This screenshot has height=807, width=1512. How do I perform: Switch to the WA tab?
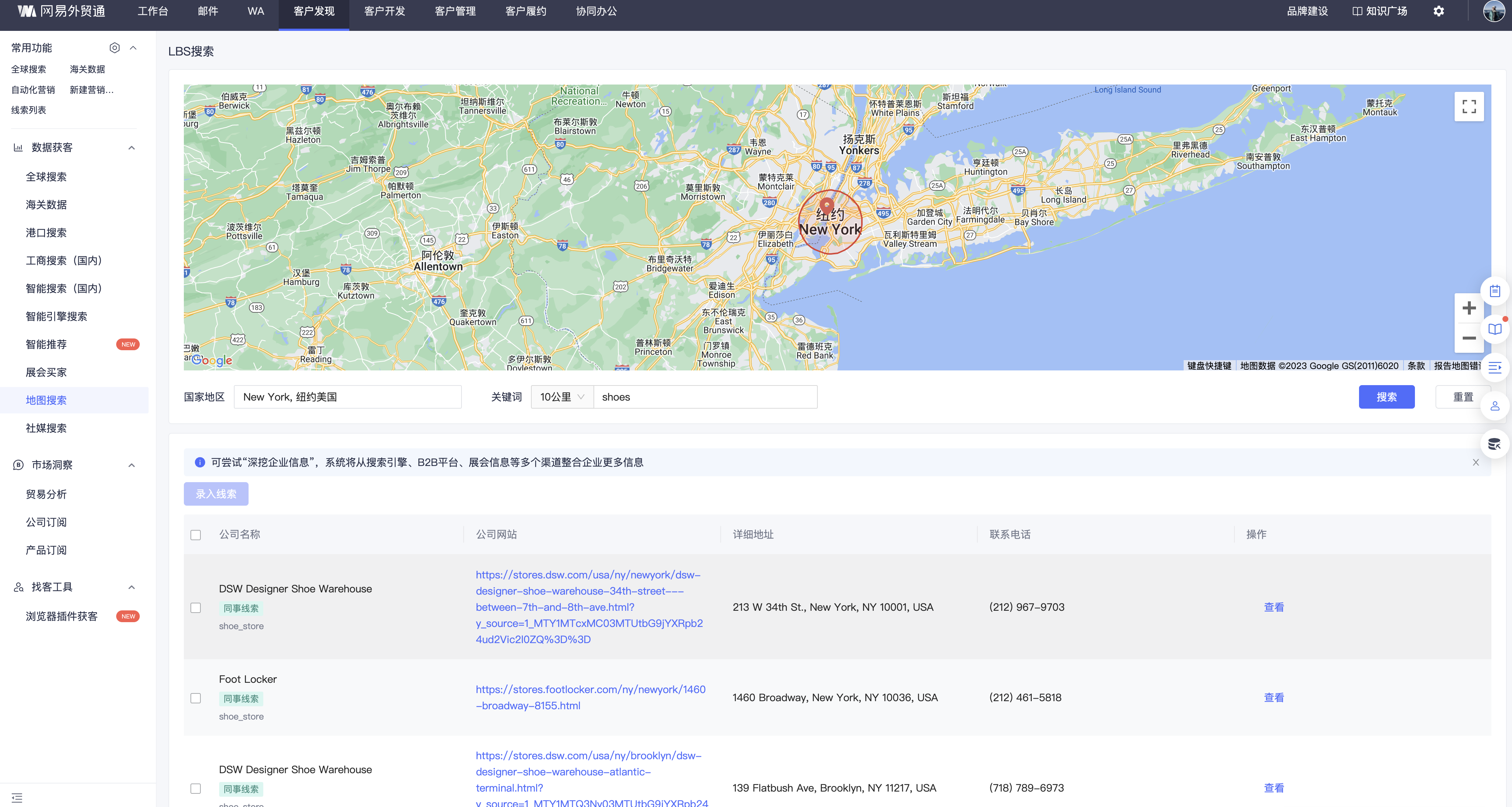(x=256, y=11)
